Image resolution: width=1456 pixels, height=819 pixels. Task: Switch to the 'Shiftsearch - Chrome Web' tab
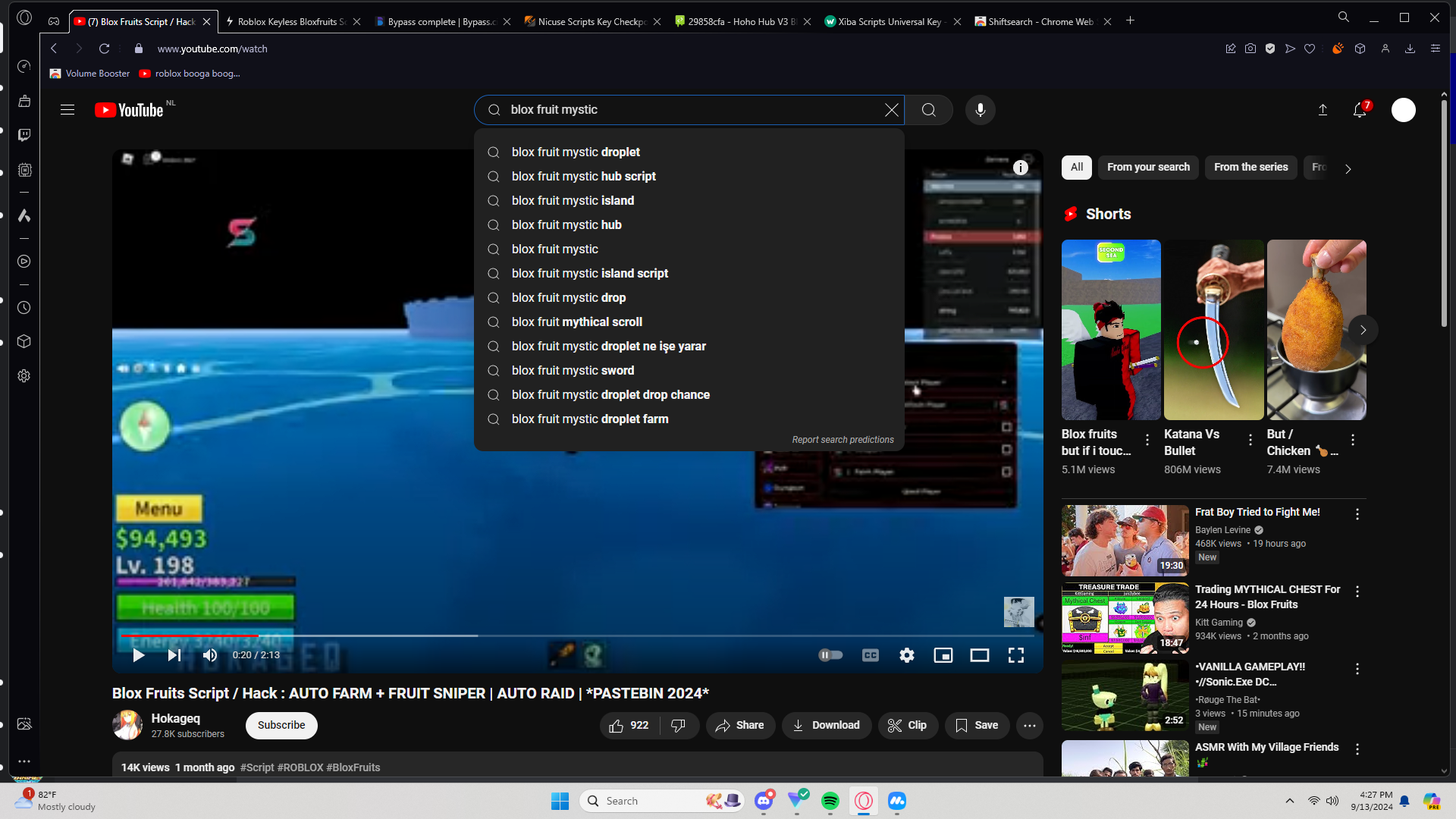pyautogui.click(x=1043, y=21)
